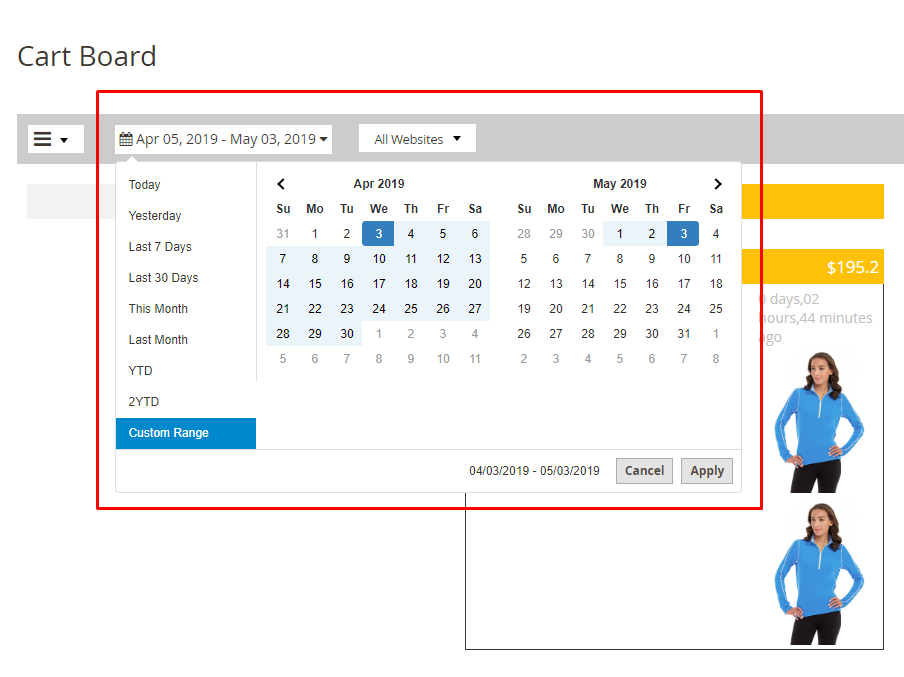Open the hamburger menu button
Viewport: 904px width, 677px height.
[51, 139]
